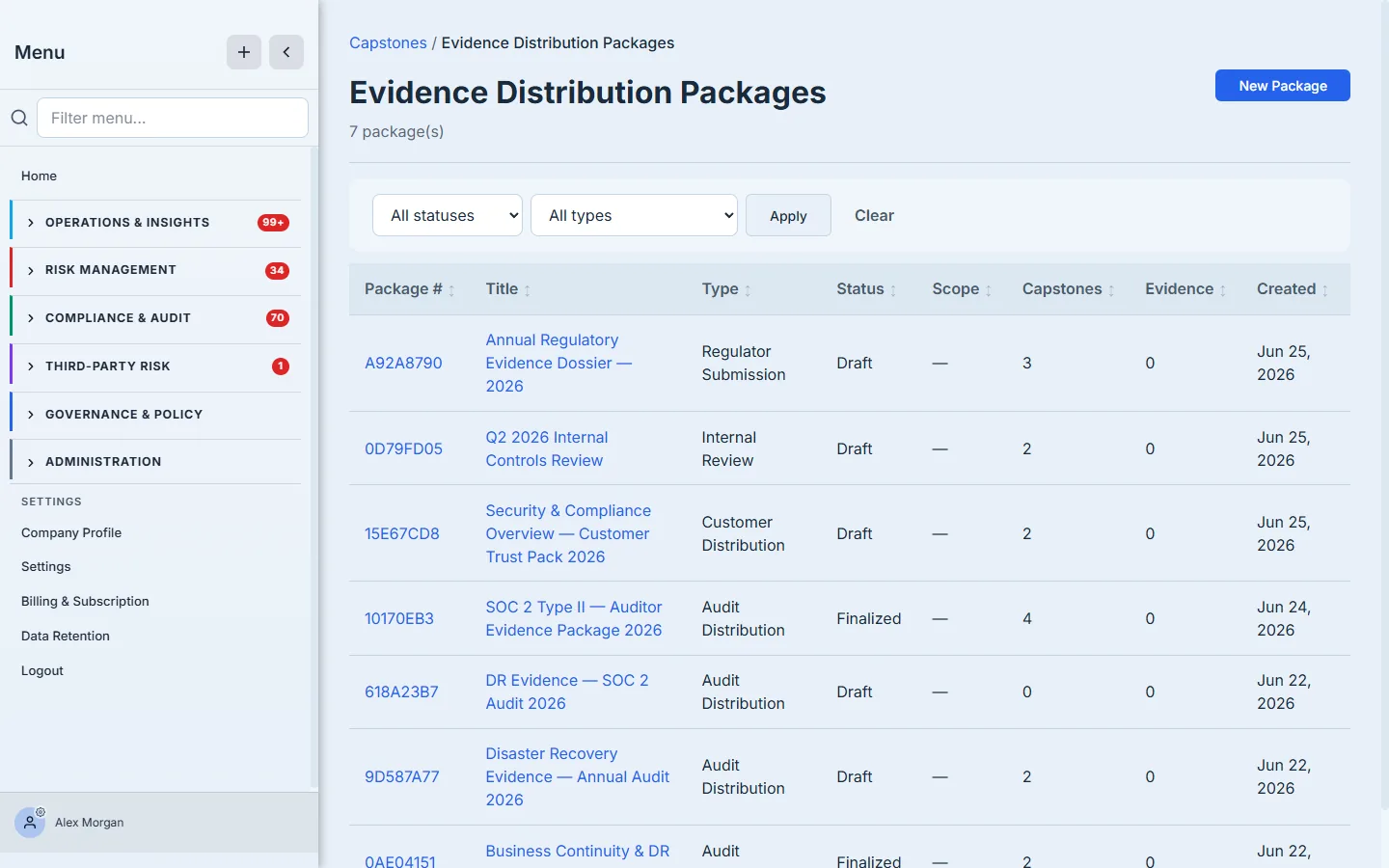Open DR Evidence — SOC 2 Audit 2026

(567, 692)
